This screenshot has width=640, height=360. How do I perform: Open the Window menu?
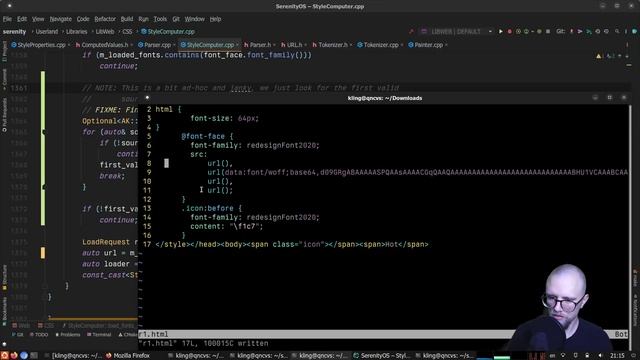[x=194, y=19]
